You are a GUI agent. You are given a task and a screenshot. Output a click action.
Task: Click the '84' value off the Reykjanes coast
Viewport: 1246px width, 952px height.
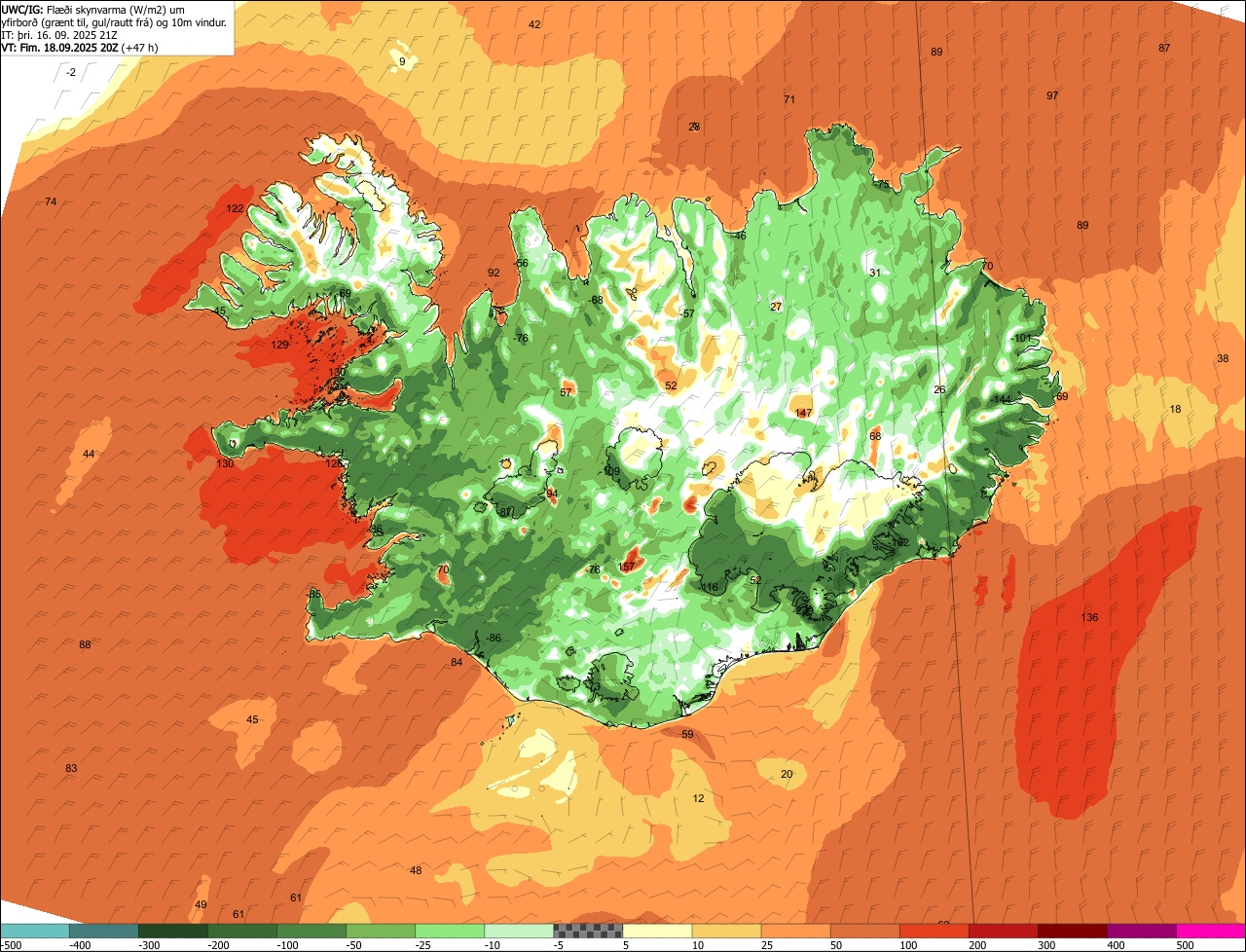pos(457,662)
